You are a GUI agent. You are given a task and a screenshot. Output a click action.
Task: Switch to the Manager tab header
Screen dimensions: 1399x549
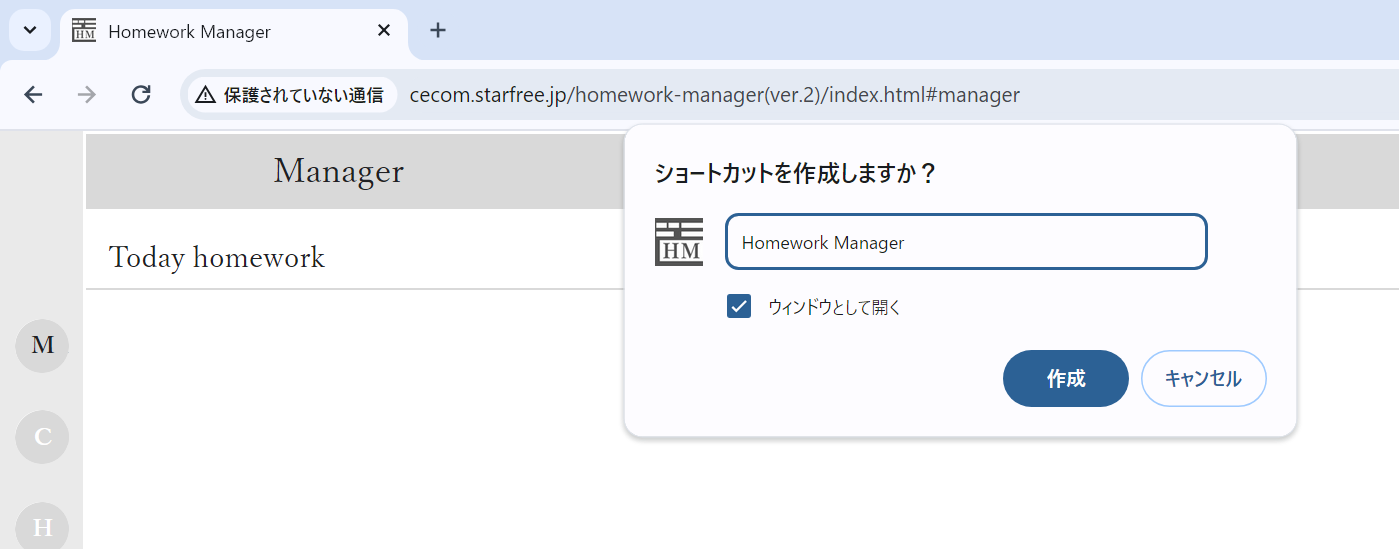339,171
